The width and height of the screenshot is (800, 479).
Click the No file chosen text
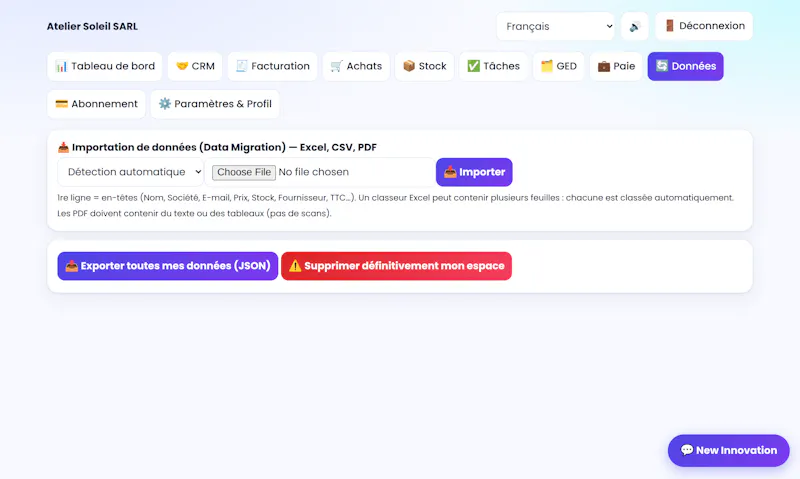pyautogui.click(x=314, y=172)
